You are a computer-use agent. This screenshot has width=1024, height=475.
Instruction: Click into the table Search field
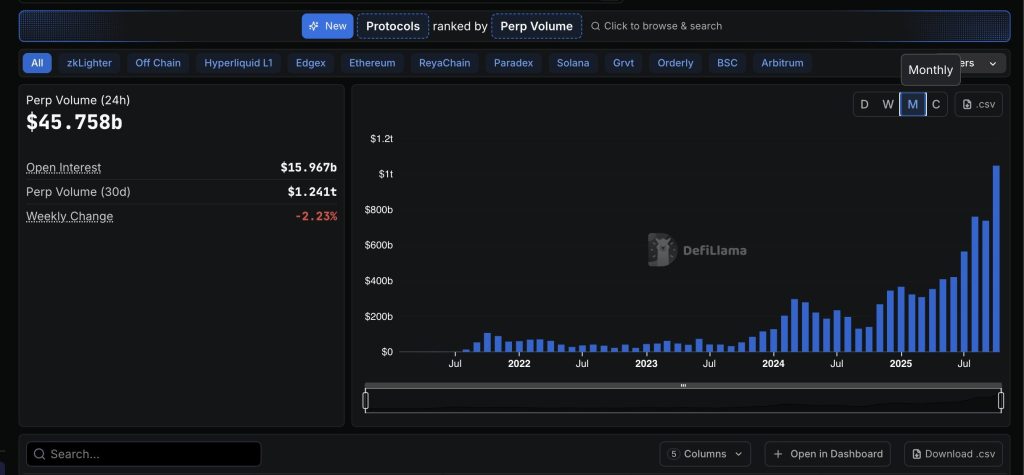click(x=150, y=454)
